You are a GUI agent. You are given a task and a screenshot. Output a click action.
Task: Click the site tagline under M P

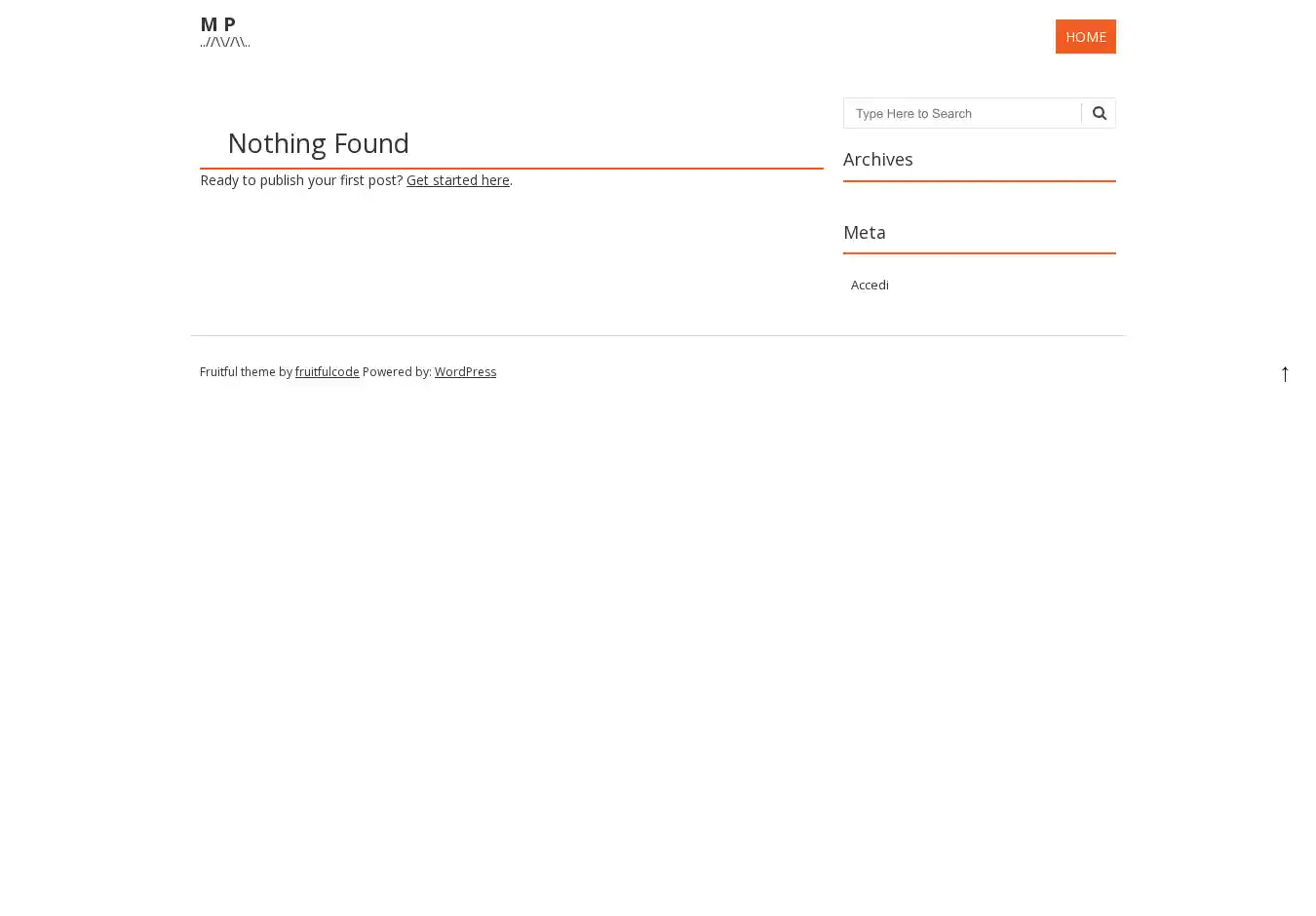[225, 42]
